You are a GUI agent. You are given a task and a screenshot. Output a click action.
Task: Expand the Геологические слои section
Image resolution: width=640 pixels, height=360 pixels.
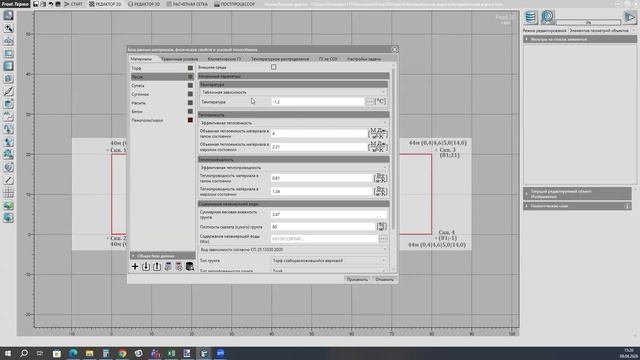[577, 206]
